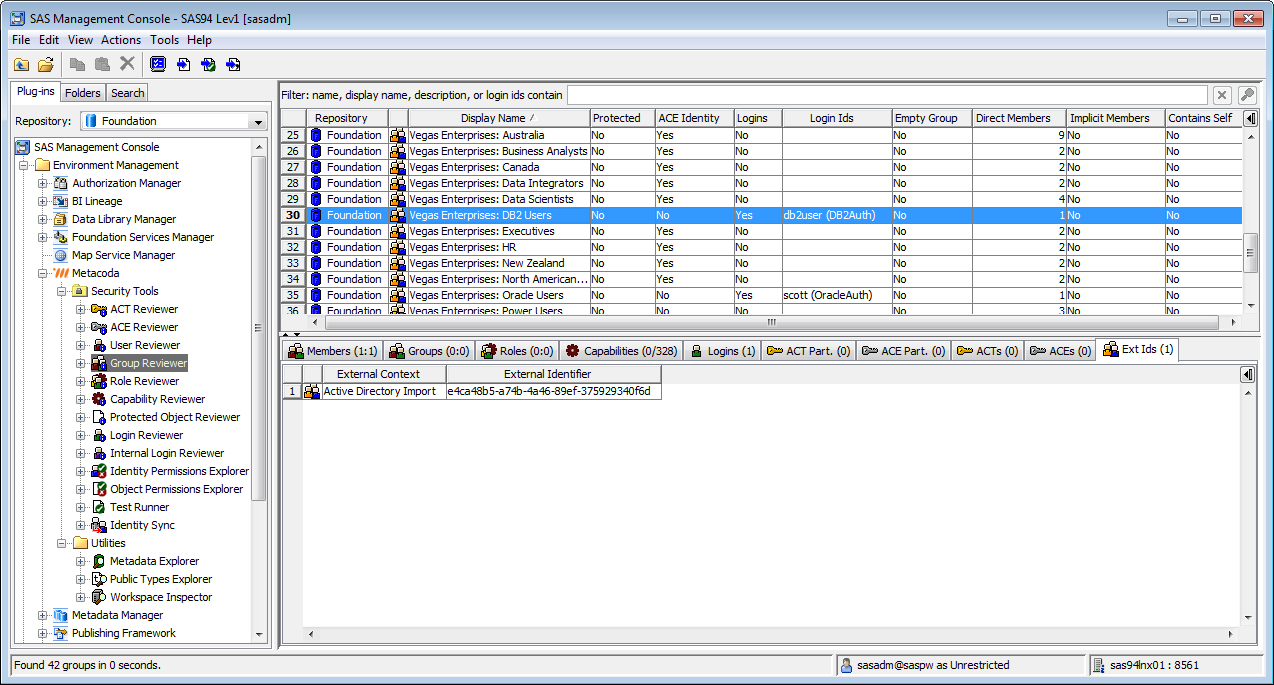Collapse the Environment Management node
The height and width of the screenshot is (685, 1274).
(24, 166)
